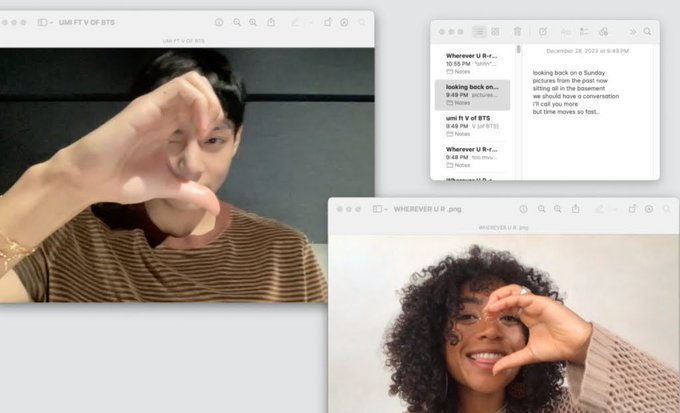
Task: Open highlight pen tool in UMI FT V OF BTS window
Action: point(295,22)
